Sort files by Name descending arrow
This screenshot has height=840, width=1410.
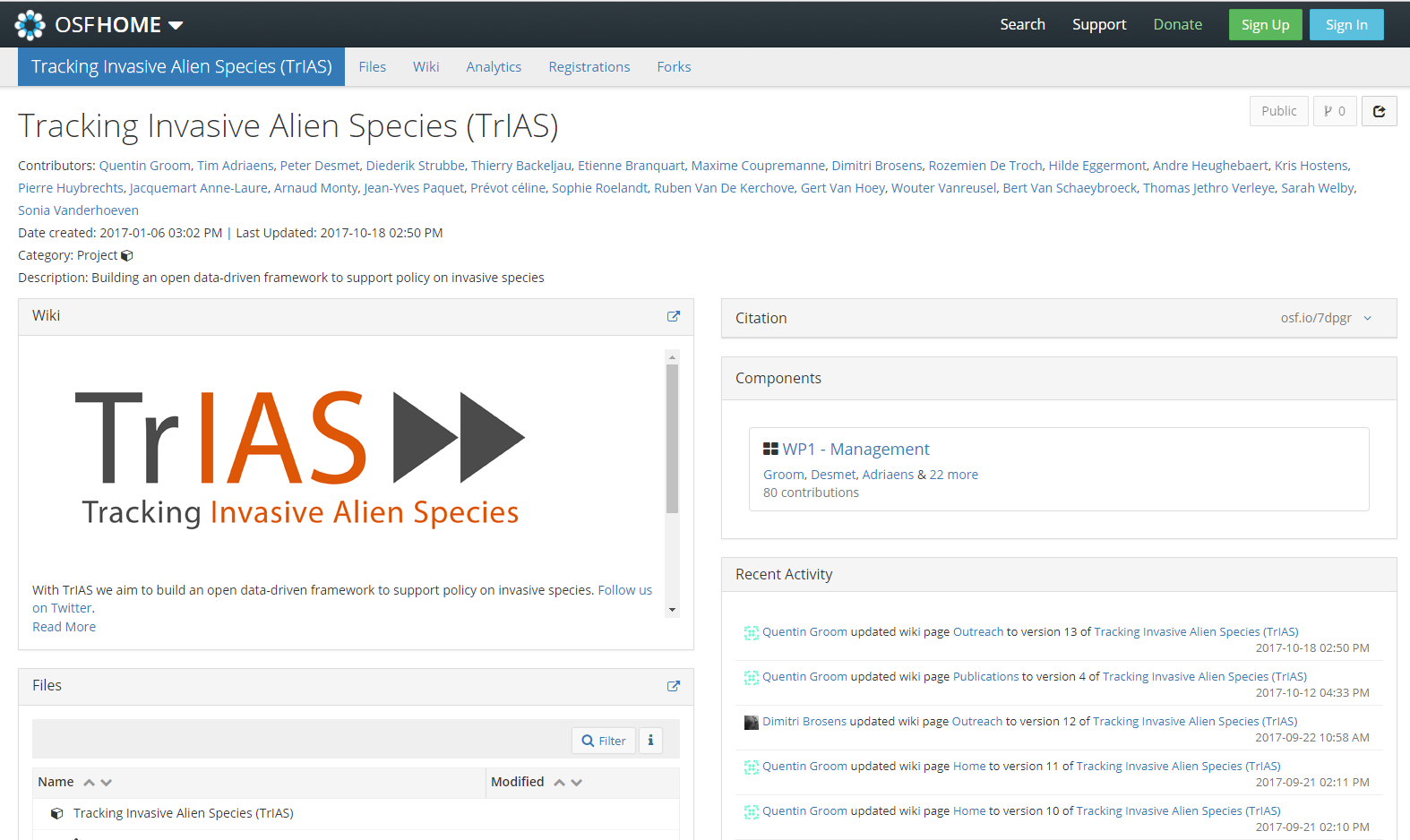[x=107, y=783]
